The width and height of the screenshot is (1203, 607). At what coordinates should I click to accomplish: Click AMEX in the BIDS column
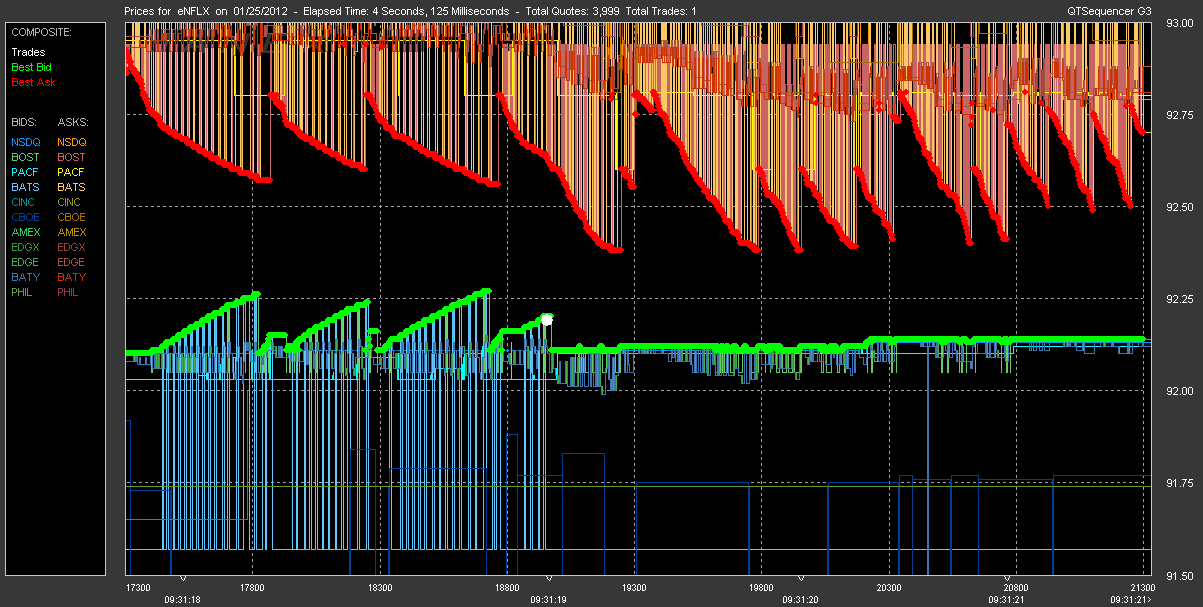pyautogui.click(x=26, y=232)
